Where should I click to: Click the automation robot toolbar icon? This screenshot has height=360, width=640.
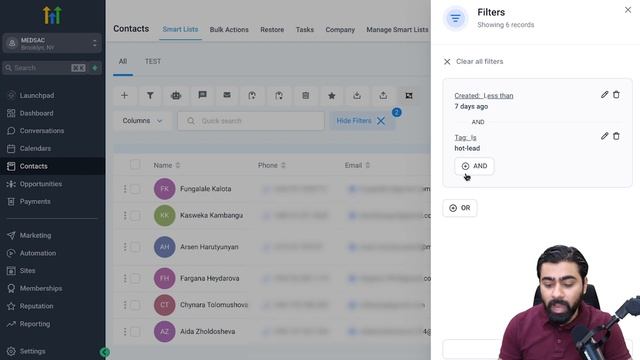click(x=176, y=96)
